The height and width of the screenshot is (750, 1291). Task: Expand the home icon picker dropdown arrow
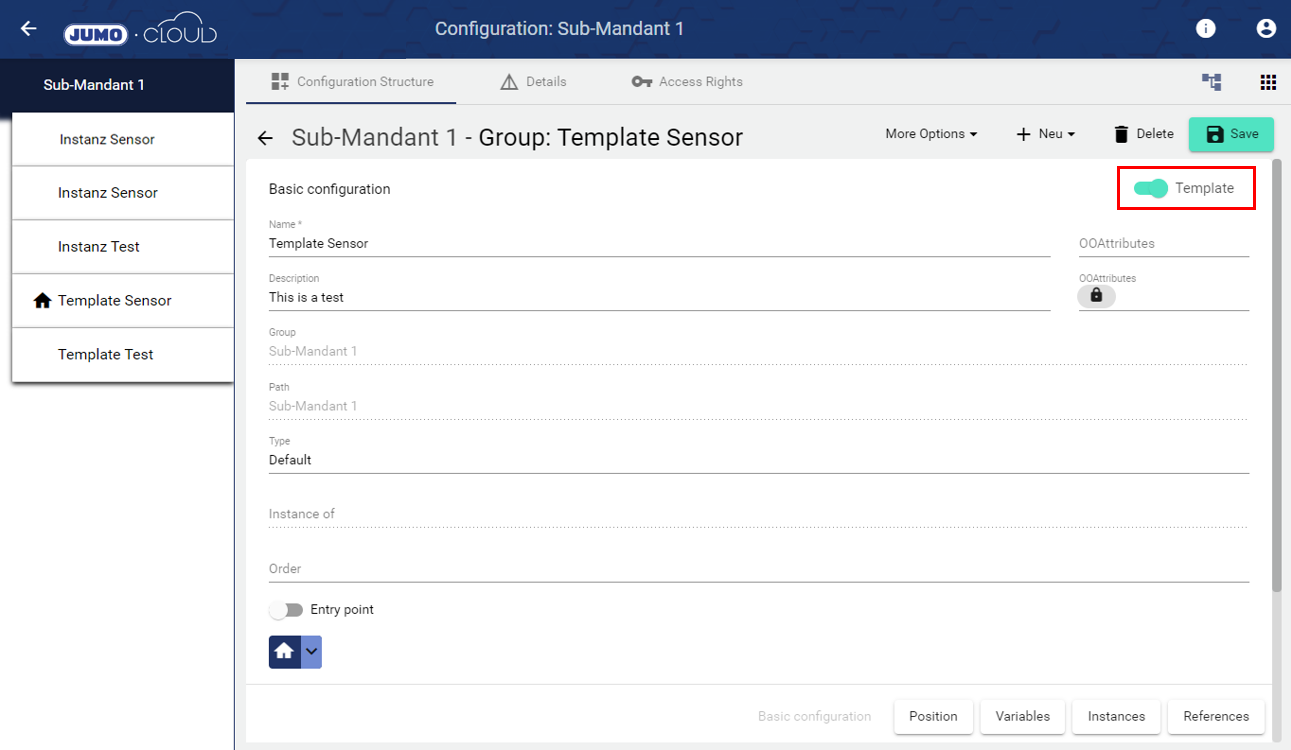pyautogui.click(x=311, y=651)
